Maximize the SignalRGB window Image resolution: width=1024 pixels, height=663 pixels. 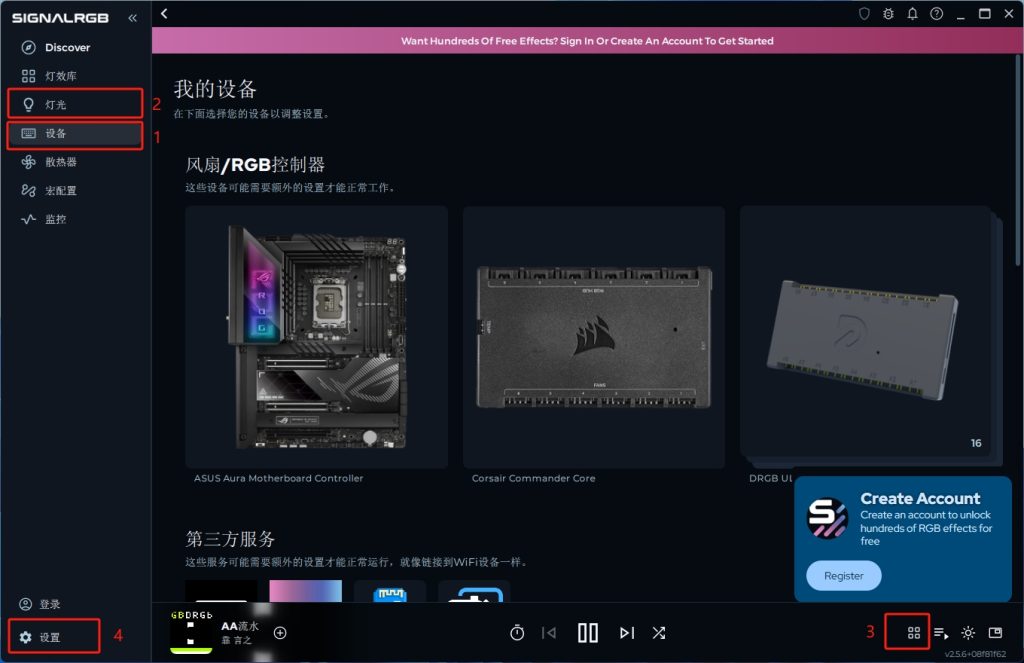(985, 14)
